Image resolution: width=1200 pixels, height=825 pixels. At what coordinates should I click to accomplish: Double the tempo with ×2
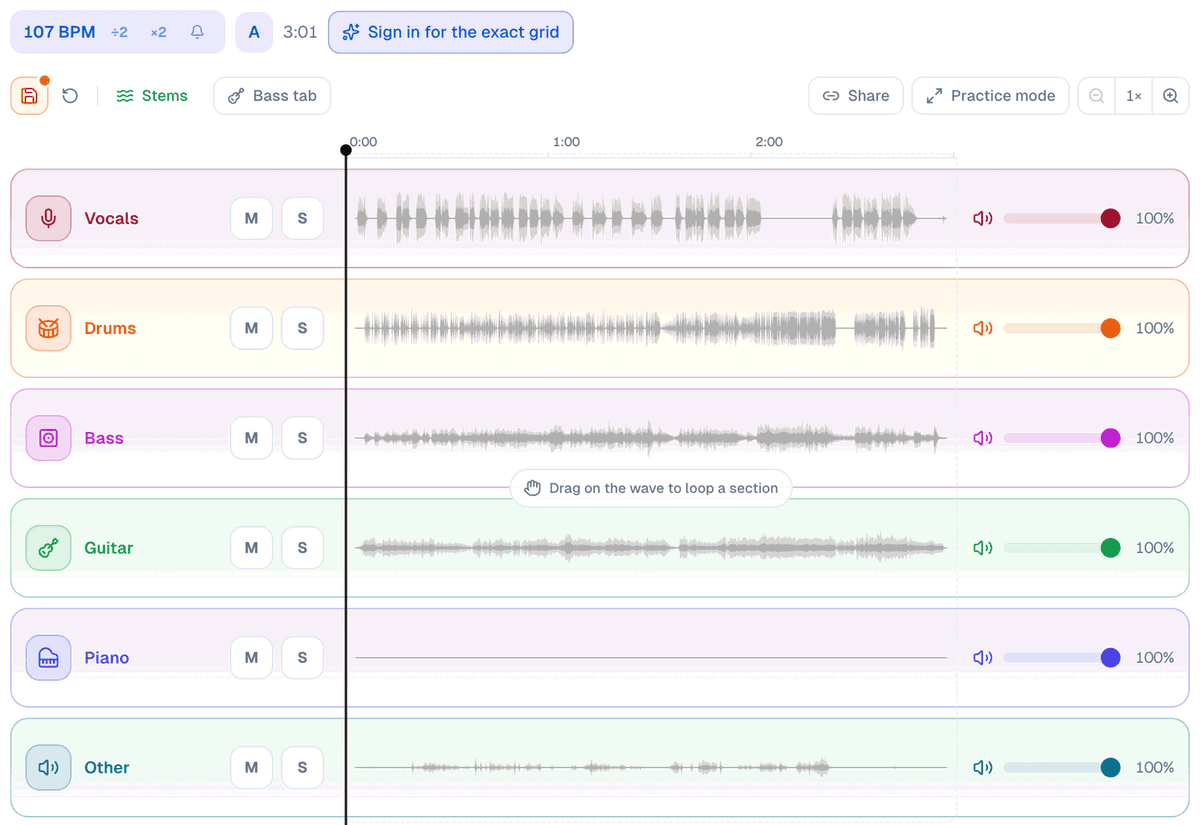point(158,32)
